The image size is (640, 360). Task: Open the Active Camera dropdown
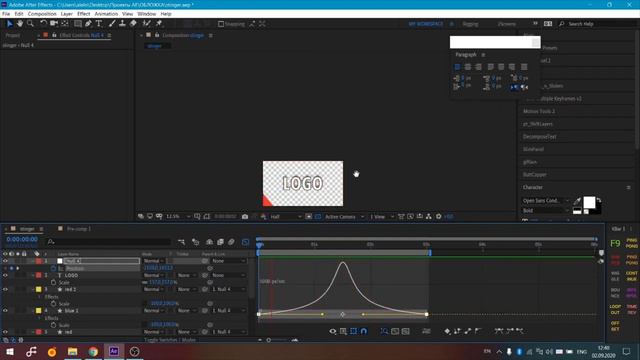tap(344, 217)
